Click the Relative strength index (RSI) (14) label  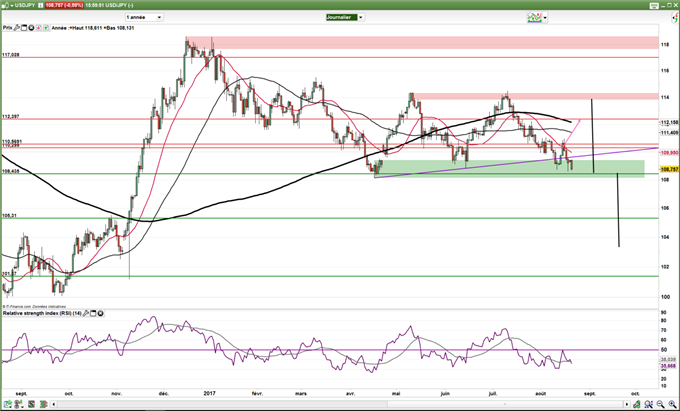(42, 313)
